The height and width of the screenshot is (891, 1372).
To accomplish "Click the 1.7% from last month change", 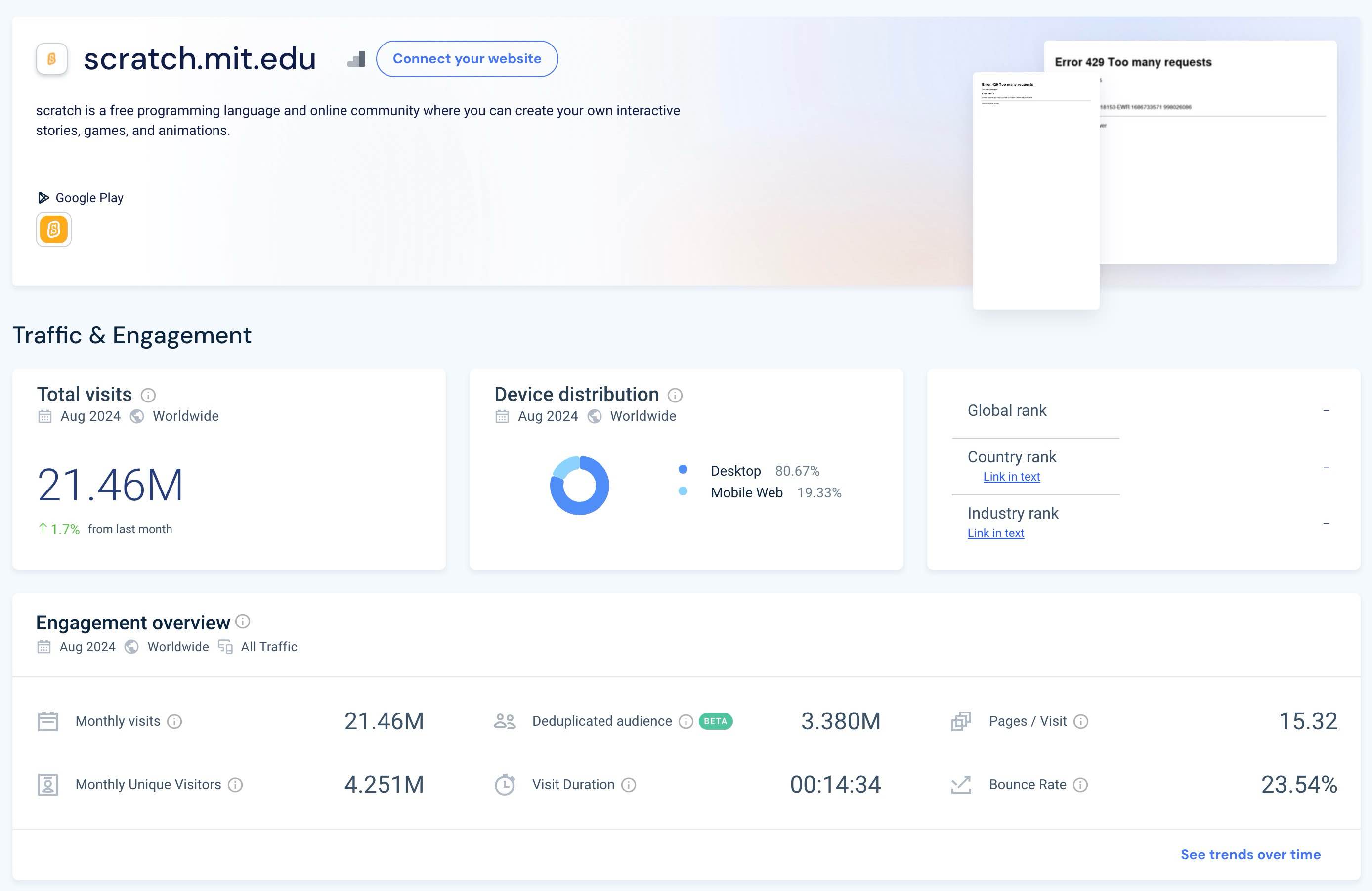I will (x=105, y=530).
